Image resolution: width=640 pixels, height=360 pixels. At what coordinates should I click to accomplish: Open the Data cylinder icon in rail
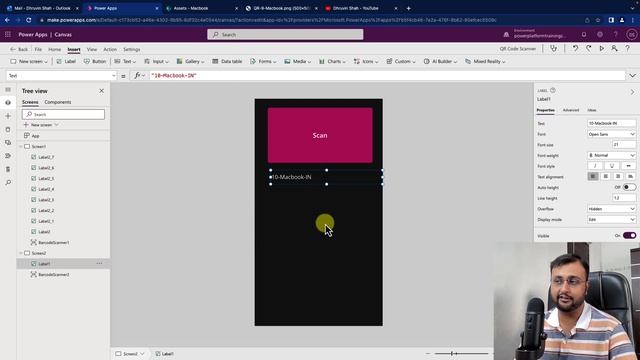8,129
